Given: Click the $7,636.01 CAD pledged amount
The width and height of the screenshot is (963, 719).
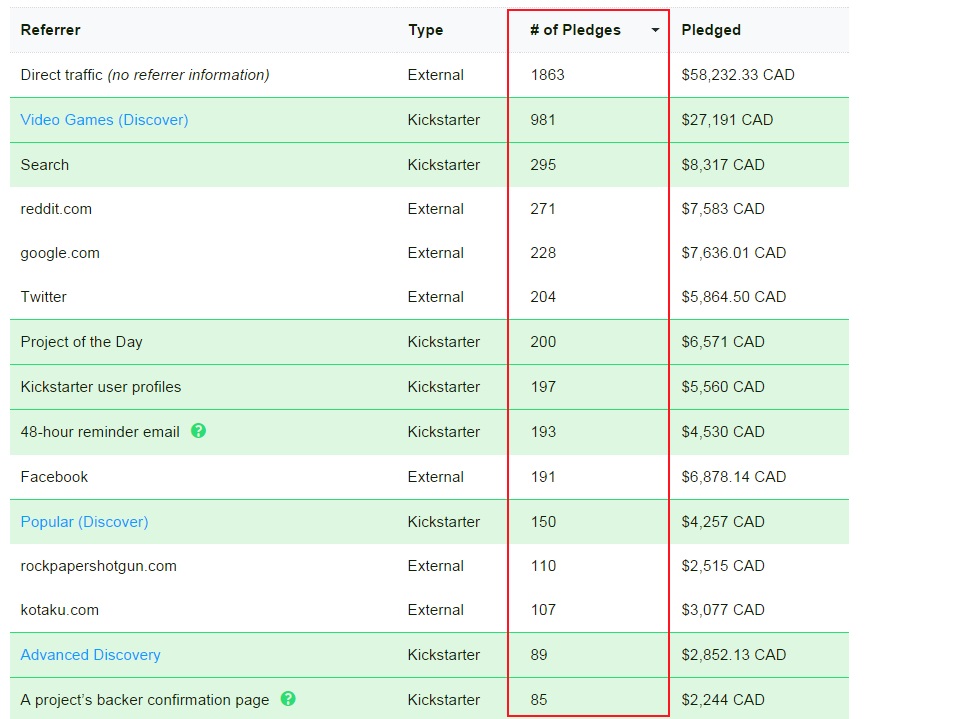Looking at the screenshot, I should [x=734, y=253].
